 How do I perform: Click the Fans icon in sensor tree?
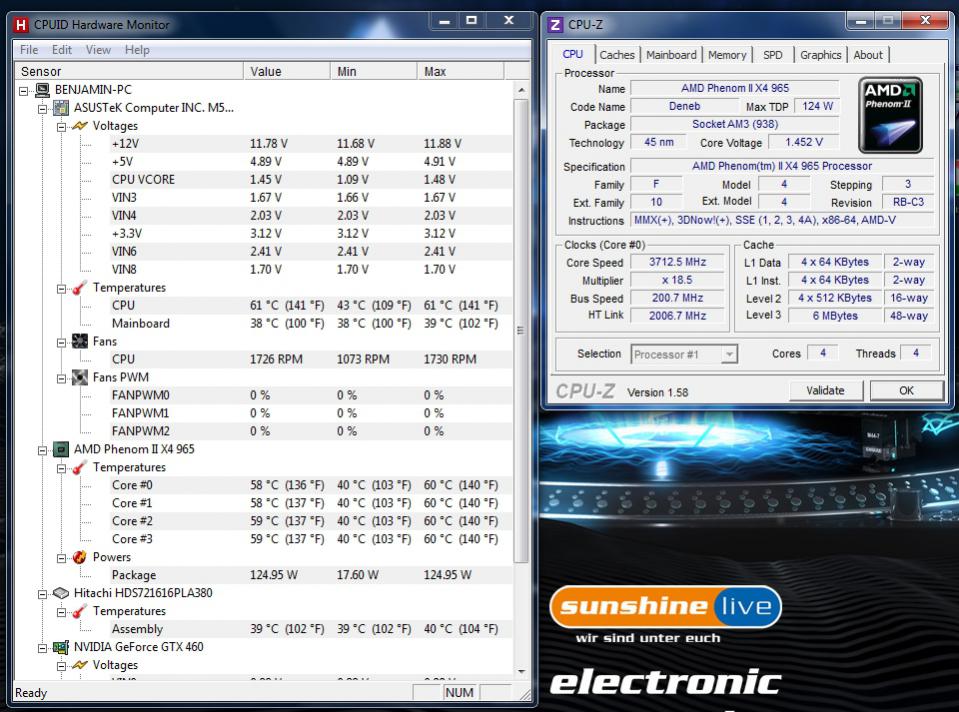pyautogui.click(x=80, y=341)
